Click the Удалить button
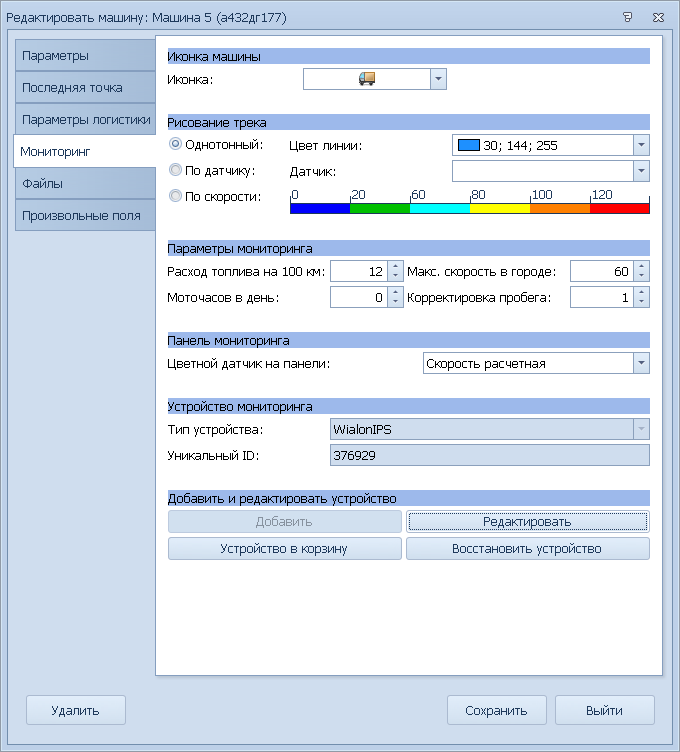 tap(76, 710)
